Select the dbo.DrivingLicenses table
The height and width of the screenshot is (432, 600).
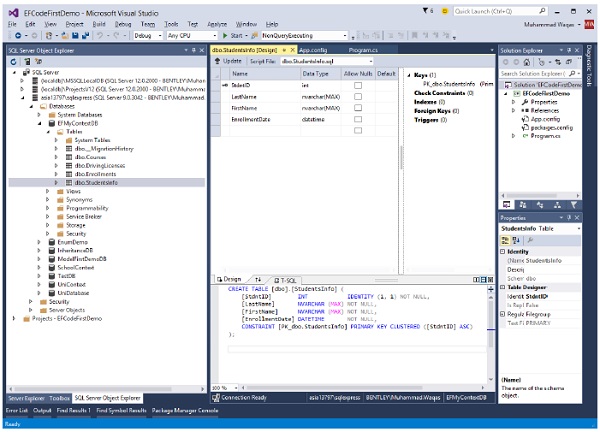99,166
